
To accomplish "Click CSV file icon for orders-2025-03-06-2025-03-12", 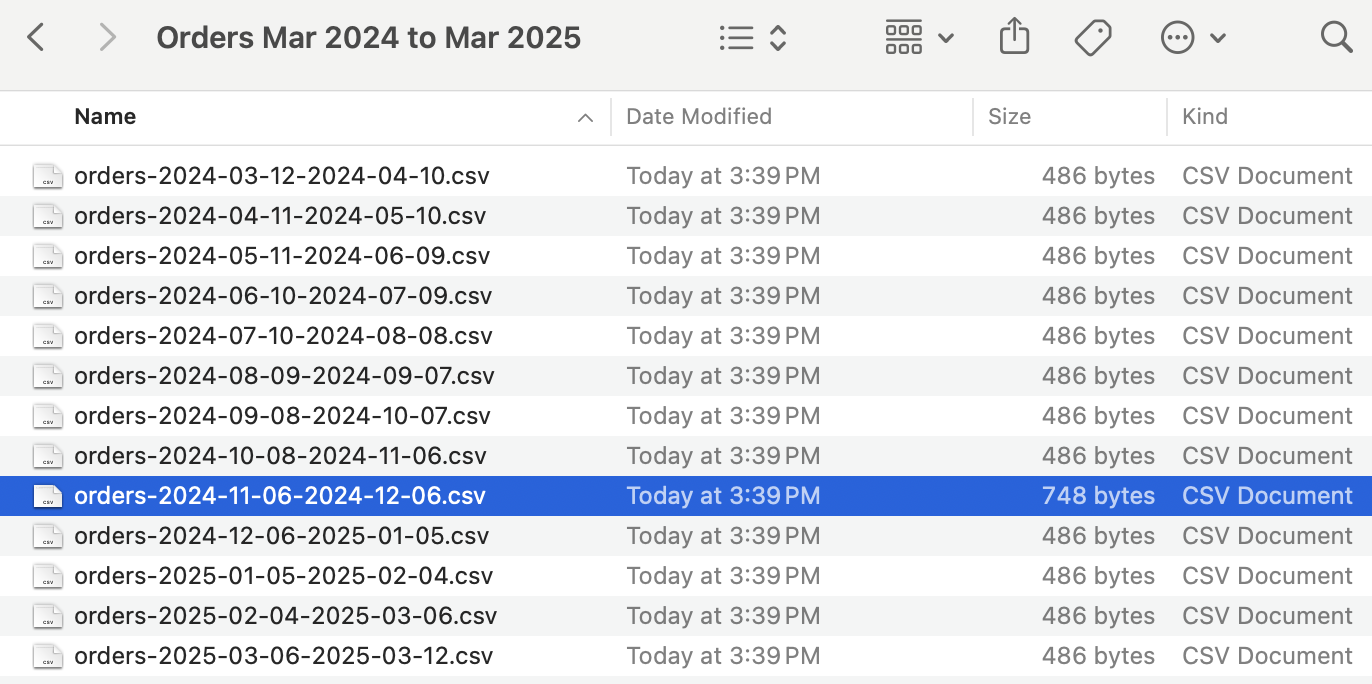I will [47, 656].
